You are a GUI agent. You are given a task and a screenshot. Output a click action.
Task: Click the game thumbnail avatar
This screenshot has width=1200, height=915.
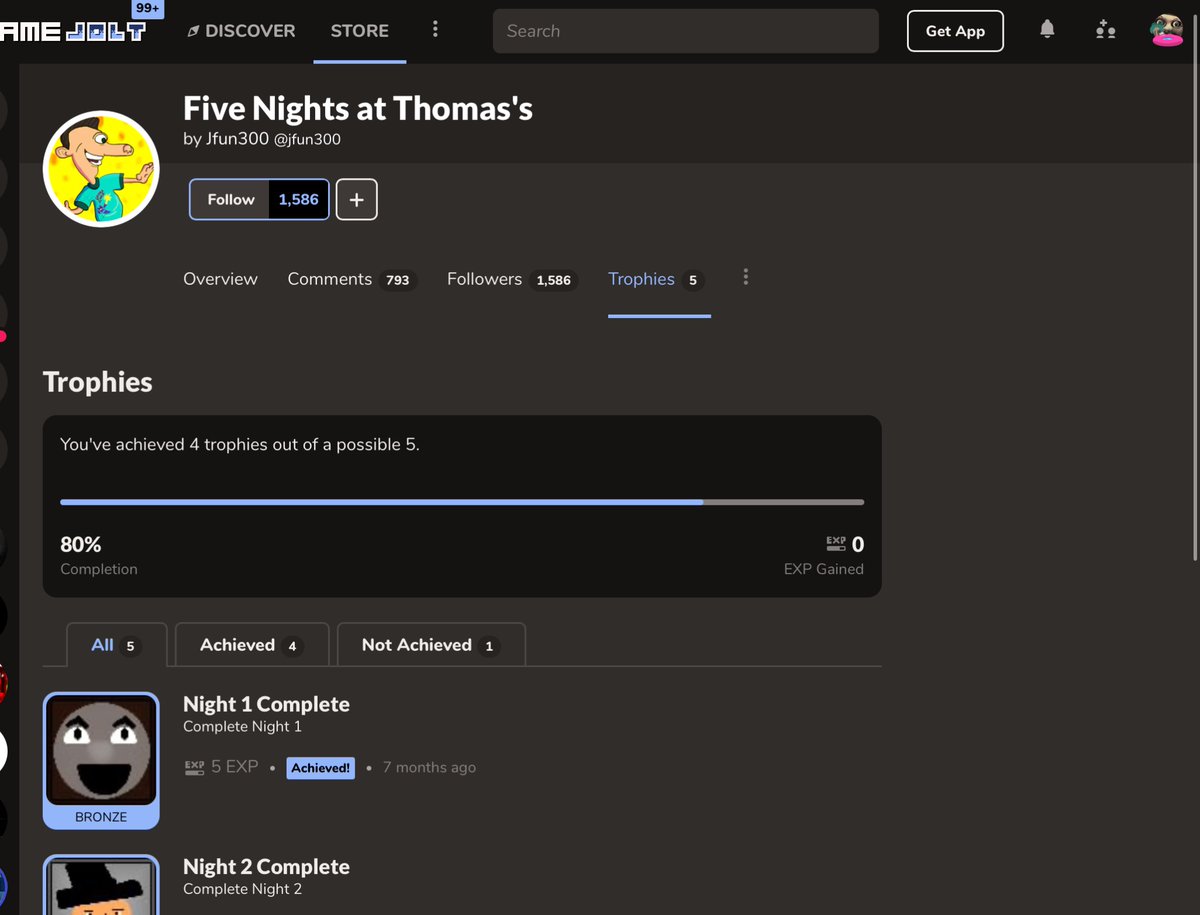pyautogui.click(x=101, y=169)
